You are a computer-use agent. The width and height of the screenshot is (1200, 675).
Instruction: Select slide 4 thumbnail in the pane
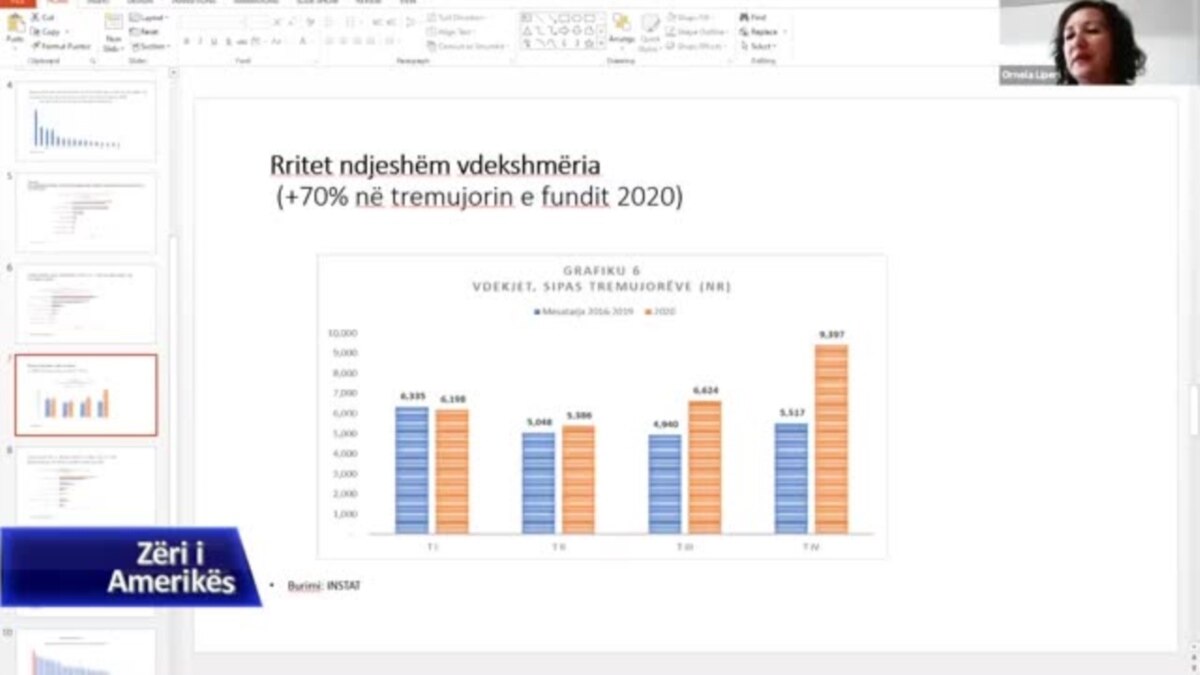coord(86,120)
